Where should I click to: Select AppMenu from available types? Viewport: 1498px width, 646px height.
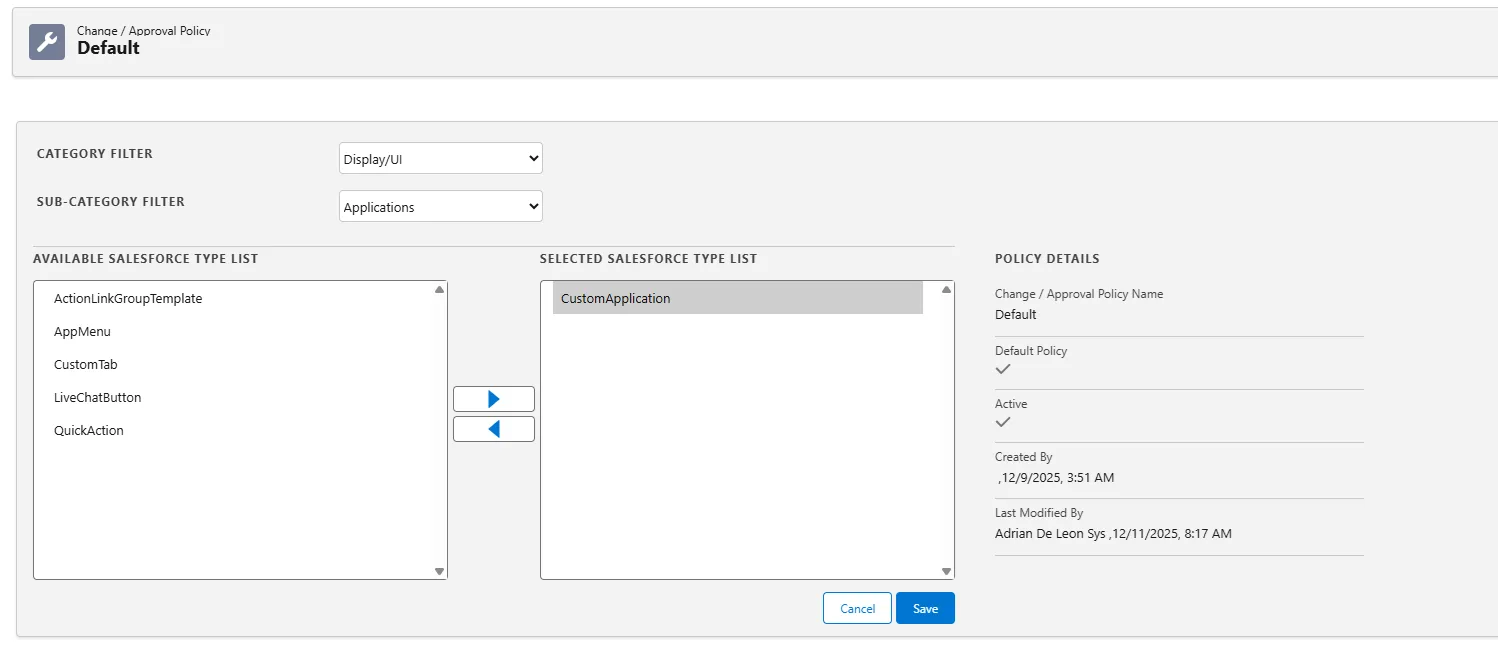click(82, 332)
